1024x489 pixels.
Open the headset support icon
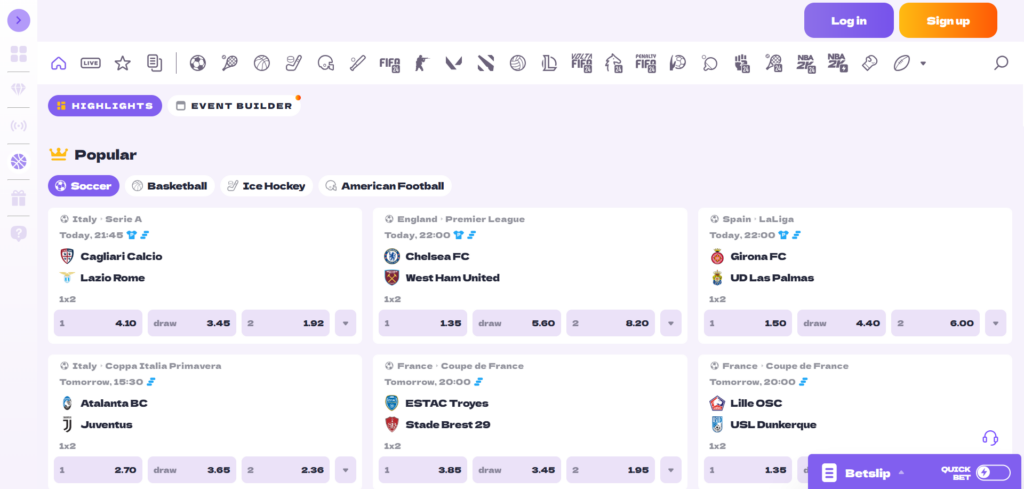pos(990,438)
